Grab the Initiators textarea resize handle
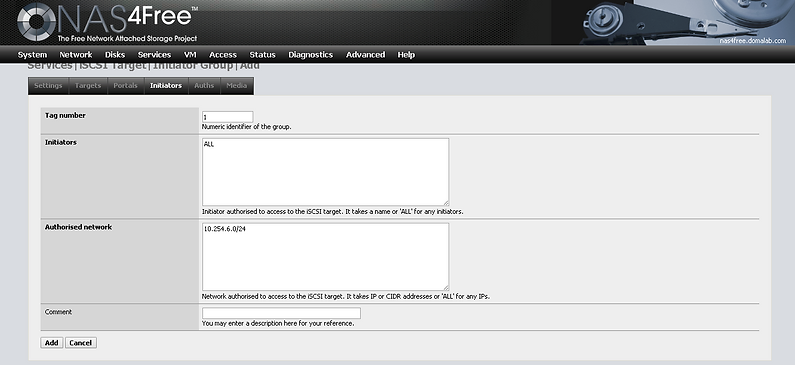The image size is (795, 365). [x=446, y=203]
